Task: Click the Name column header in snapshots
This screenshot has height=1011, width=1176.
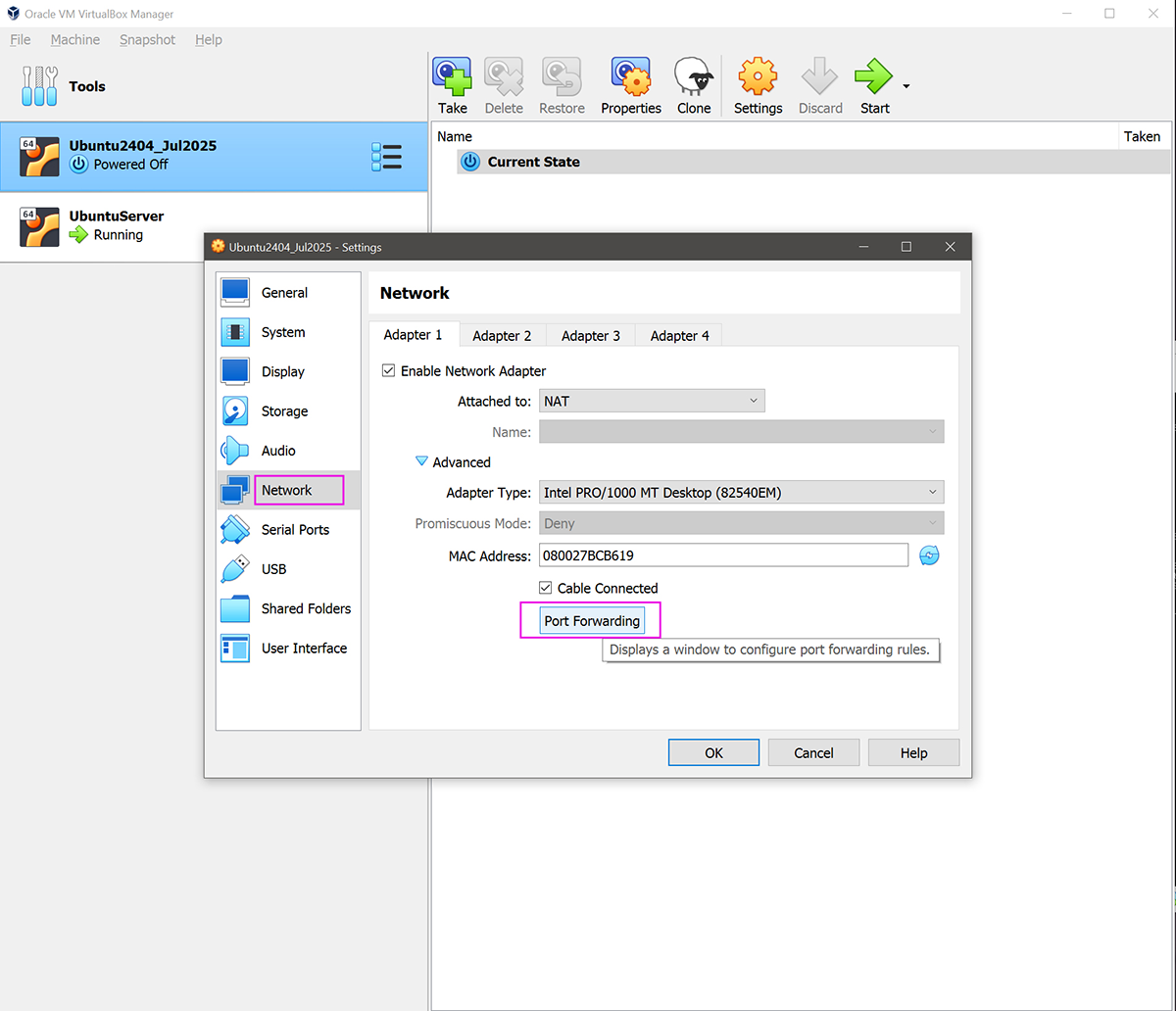Action: point(455,136)
